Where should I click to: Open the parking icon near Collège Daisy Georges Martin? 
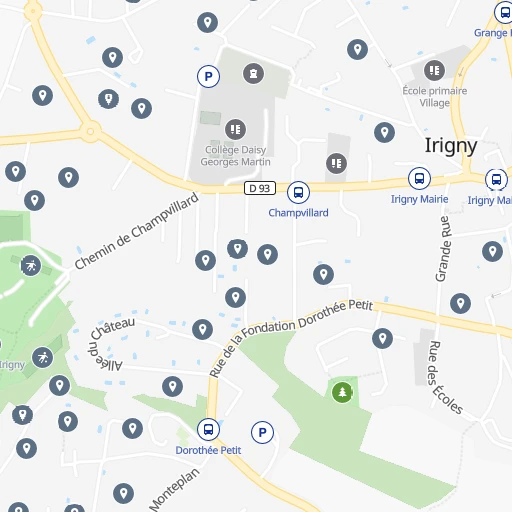coord(208,76)
